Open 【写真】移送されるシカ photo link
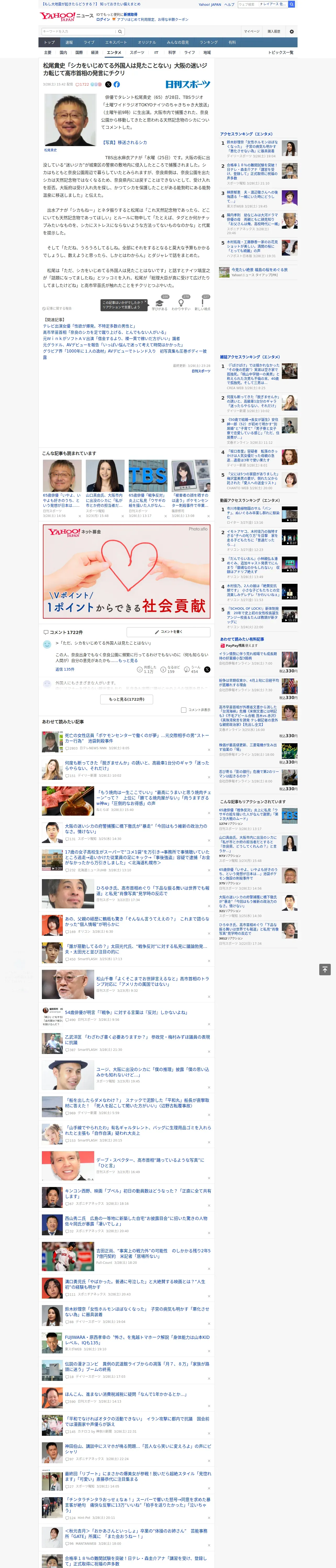 tap(124, 142)
